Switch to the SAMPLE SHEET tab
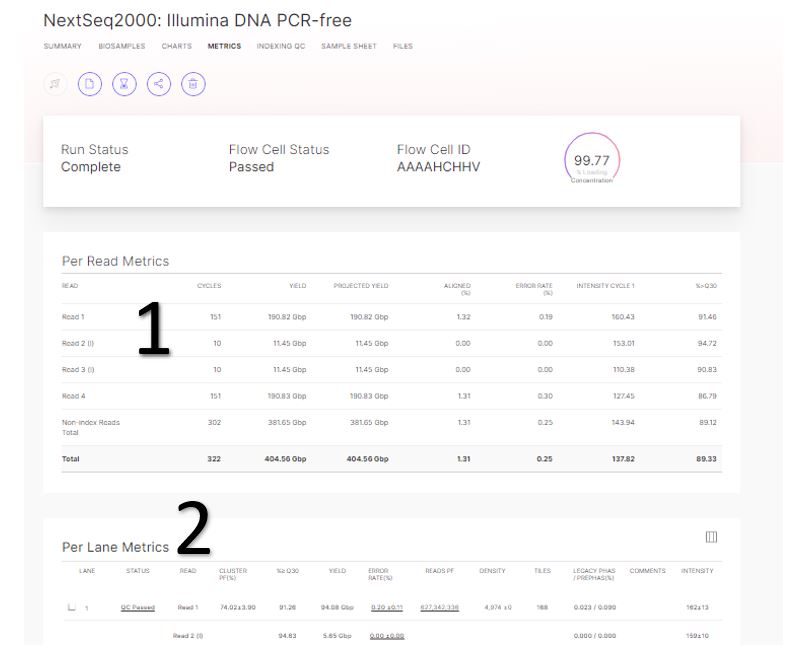798x658 pixels. click(x=349, y=46)
